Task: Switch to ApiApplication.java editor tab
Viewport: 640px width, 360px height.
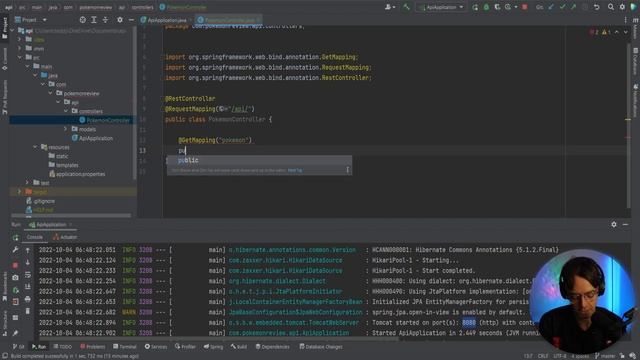Action: tap(167, 20)
